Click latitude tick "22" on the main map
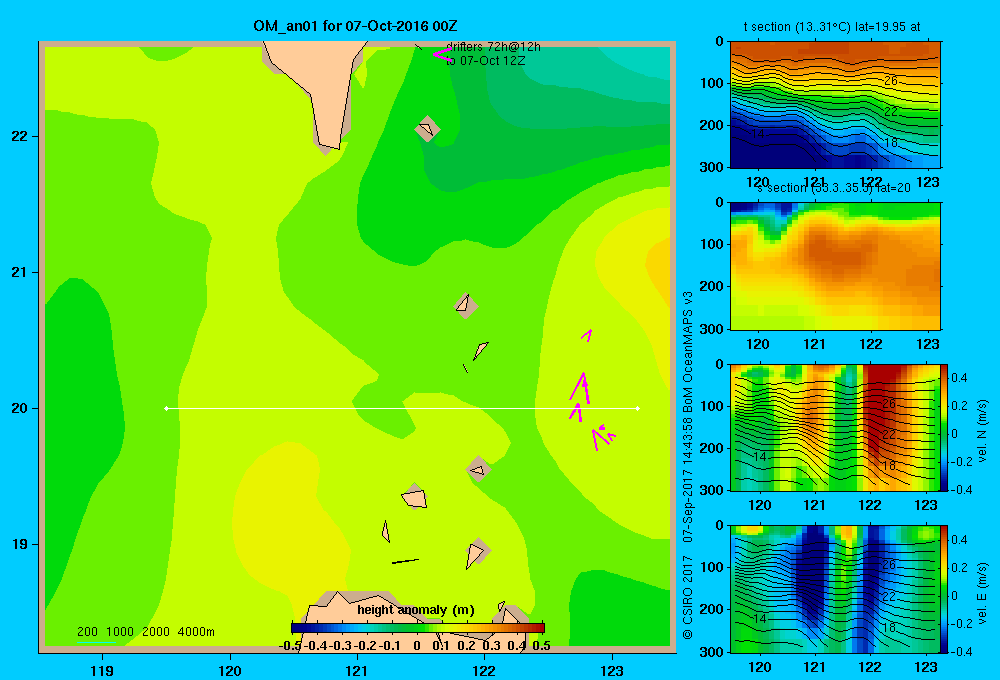The image size is (1000, 680). tap(20, 137)
